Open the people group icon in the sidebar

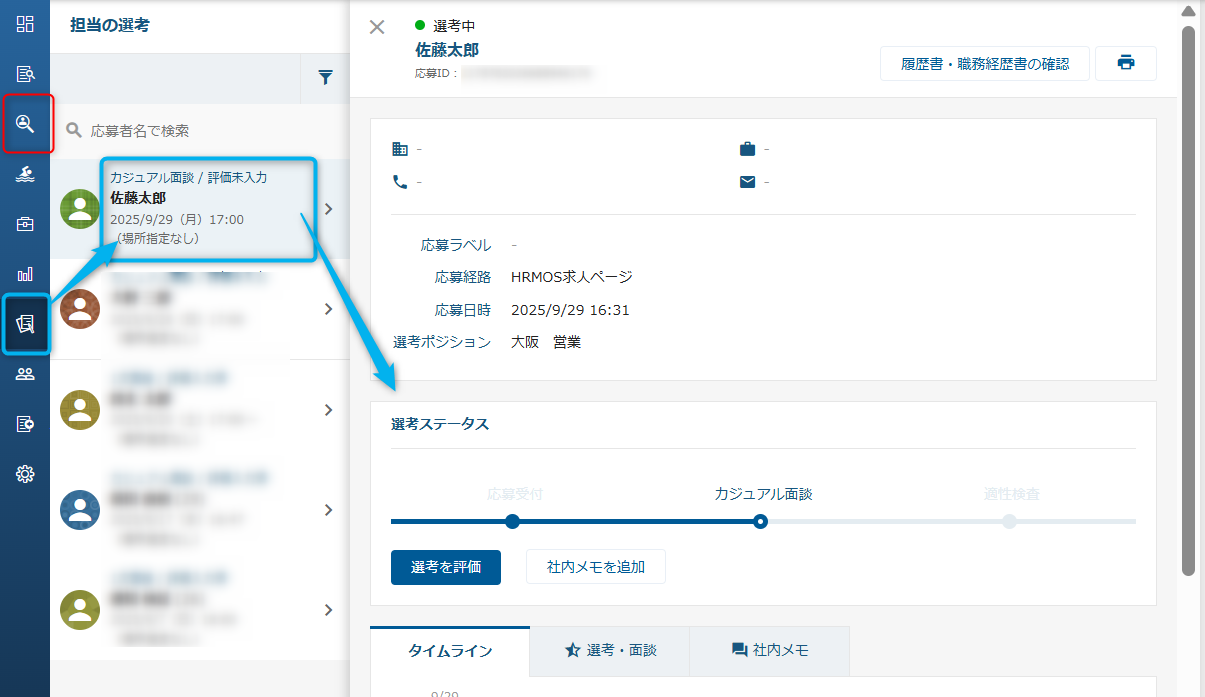25,374
